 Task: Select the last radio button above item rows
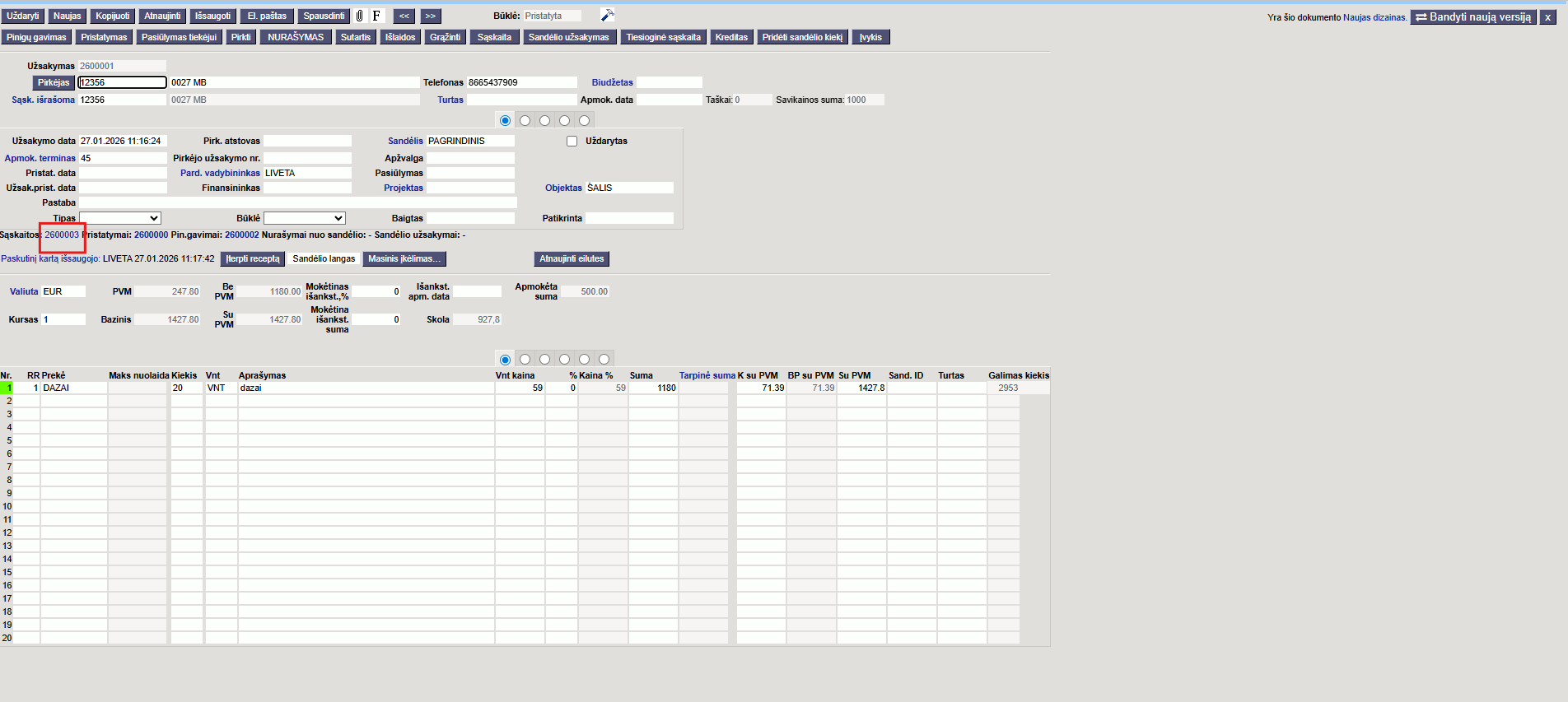click(604, 359)
